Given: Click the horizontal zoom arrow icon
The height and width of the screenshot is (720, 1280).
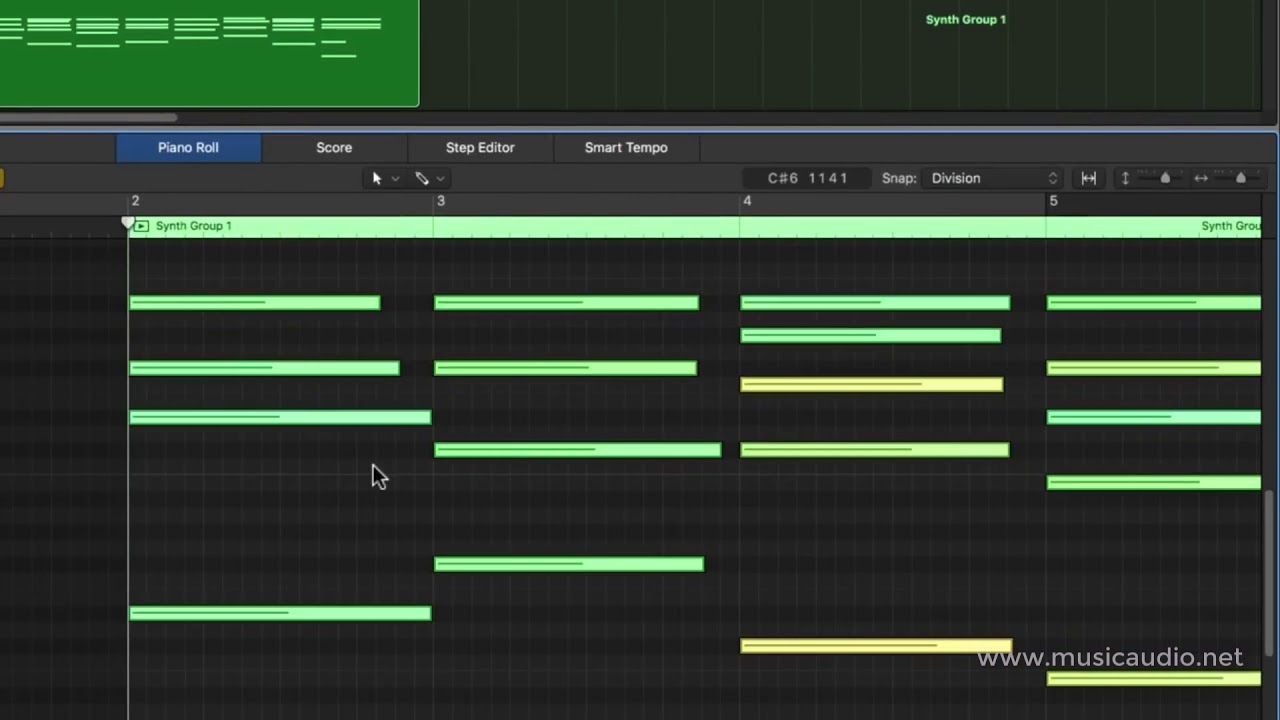Looking at the screenshot, I should click(x=1201, y=178).
